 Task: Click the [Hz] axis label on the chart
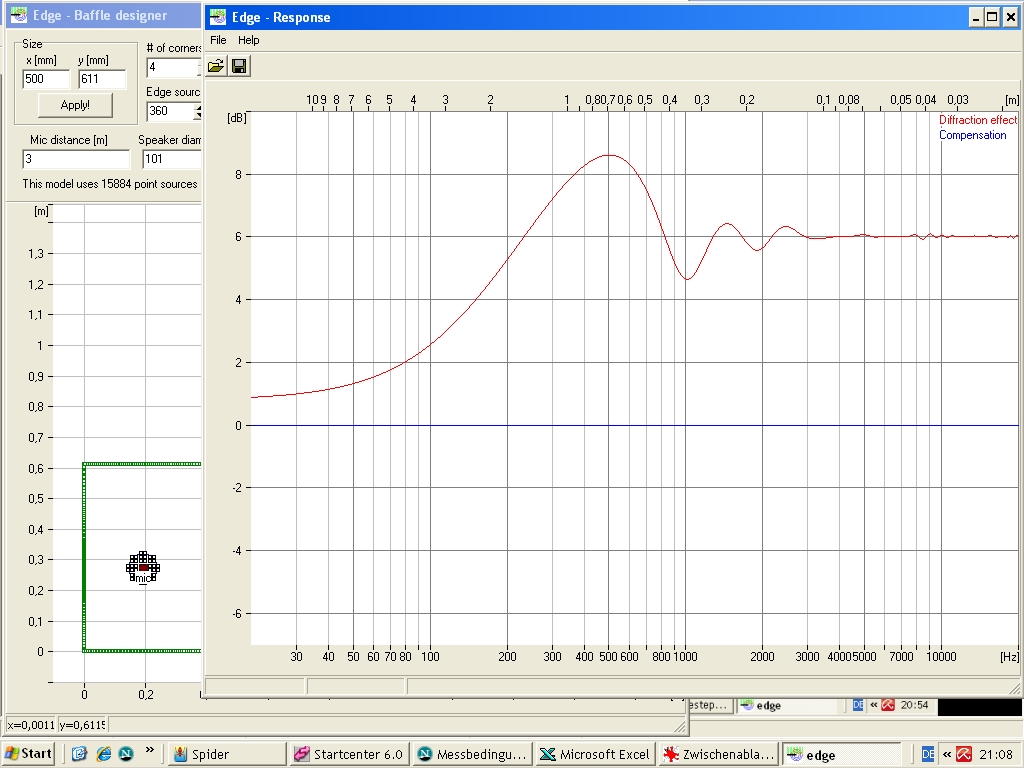pyautogui.click(x=1009, y=657)
